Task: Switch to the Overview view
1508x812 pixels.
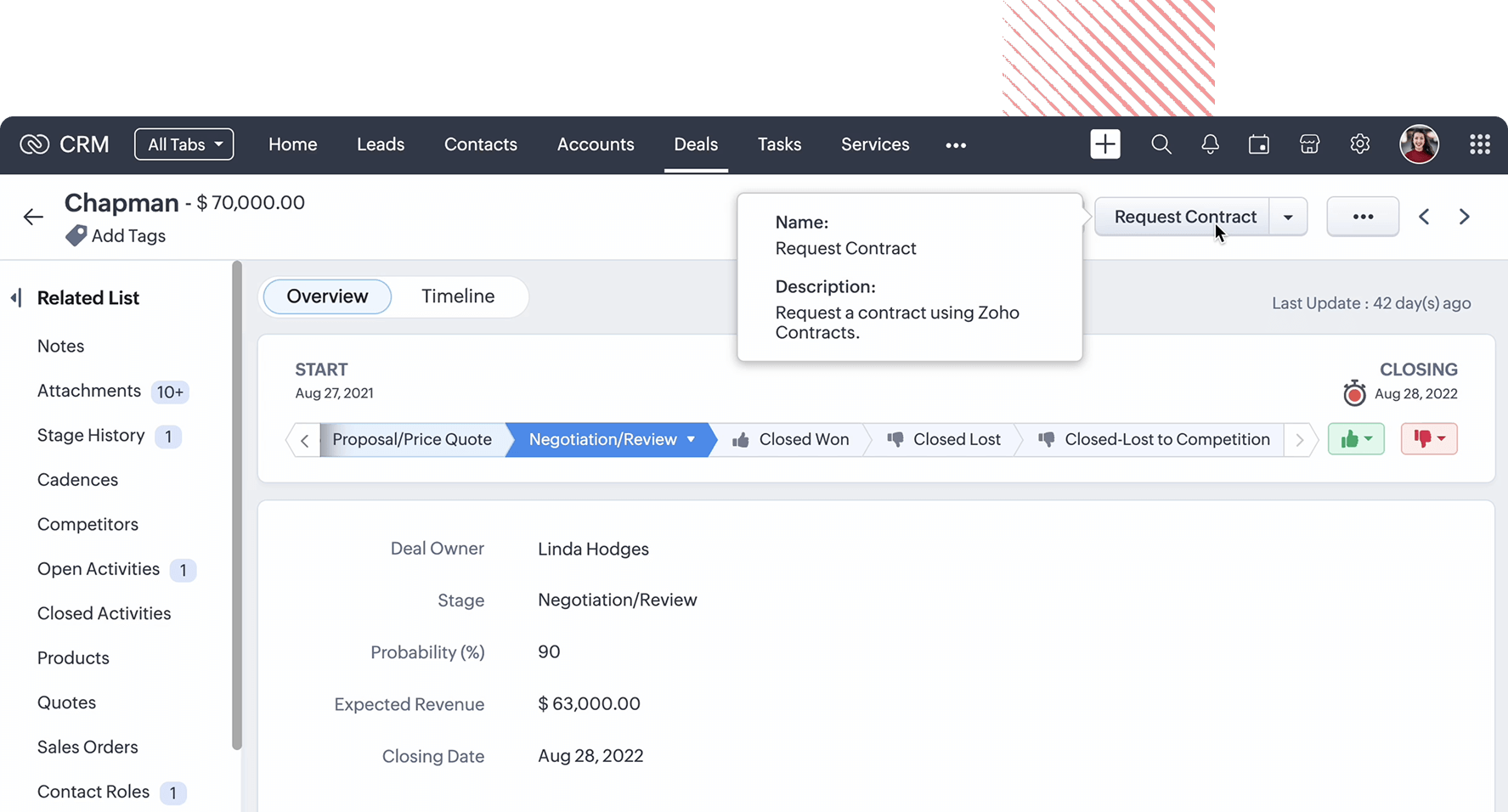Action: coord(327,296)
